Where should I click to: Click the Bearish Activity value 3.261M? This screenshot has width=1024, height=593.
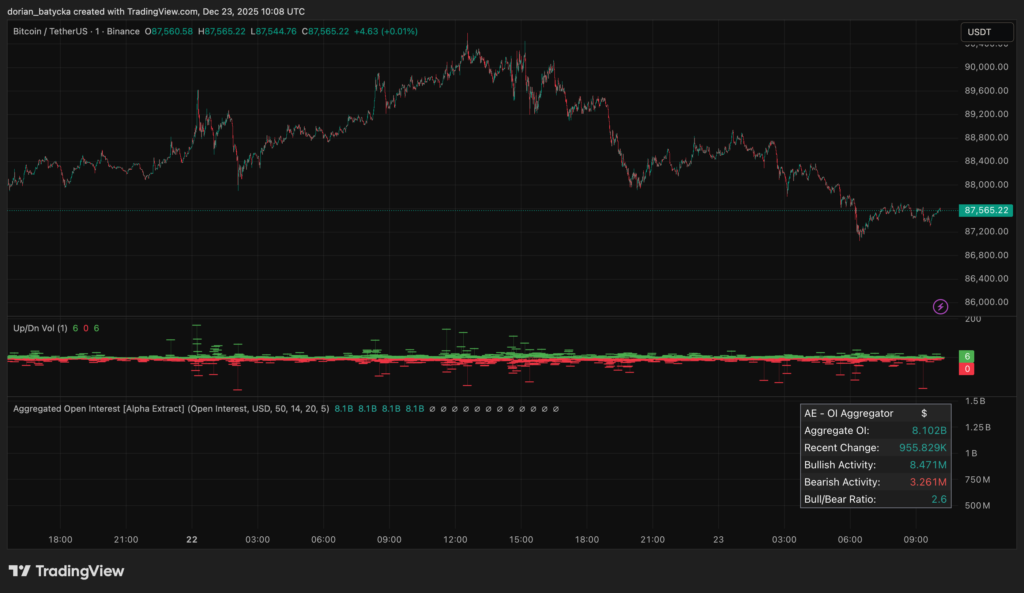click(x=927, y=482)
